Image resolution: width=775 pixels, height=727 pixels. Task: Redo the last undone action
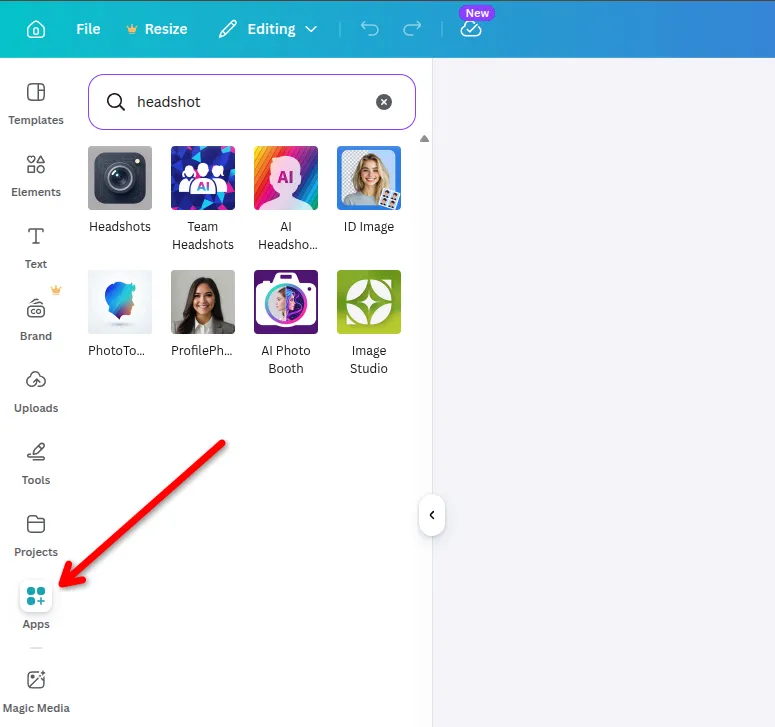412,29
